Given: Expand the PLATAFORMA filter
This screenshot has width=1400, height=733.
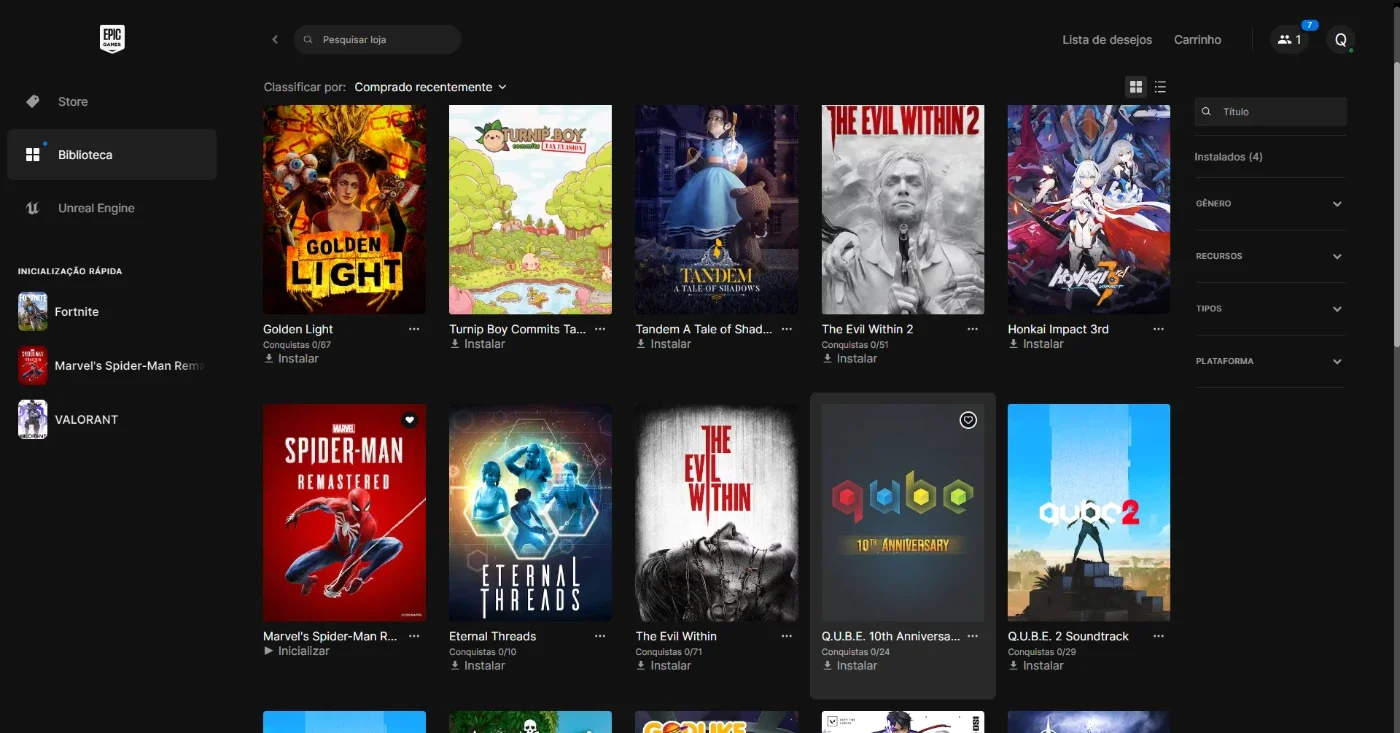Looking at the screenshot, I should click(1270, 361).
